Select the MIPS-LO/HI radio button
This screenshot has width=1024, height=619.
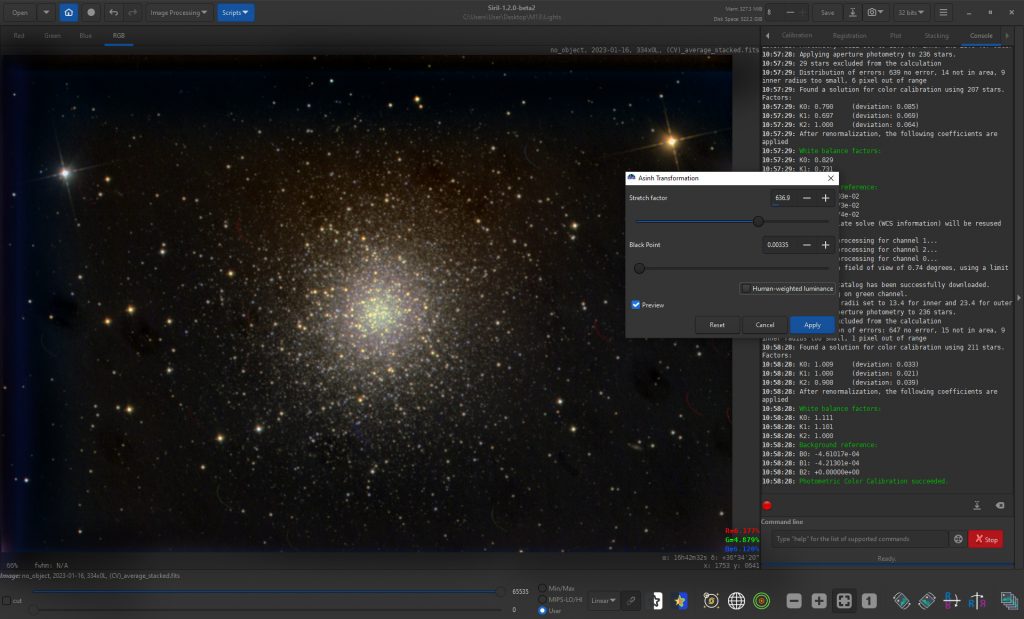point(542,599)
